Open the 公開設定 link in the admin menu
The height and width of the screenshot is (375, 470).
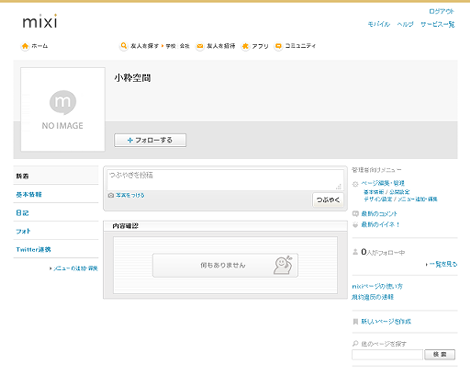pyautogui.click(x=399, y=192)
